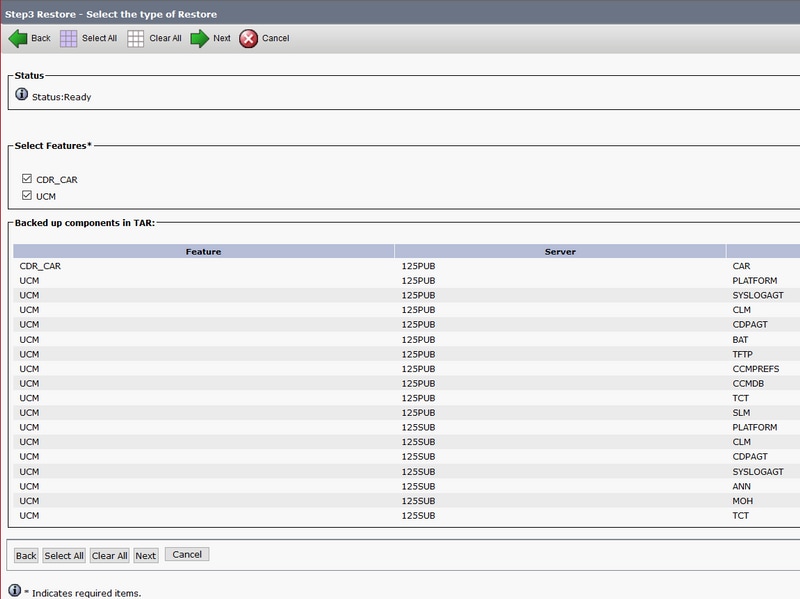Click the green Next arrow icon
Image resolution: width=800 pixels, height=599 pixels.
click(199, 39)
